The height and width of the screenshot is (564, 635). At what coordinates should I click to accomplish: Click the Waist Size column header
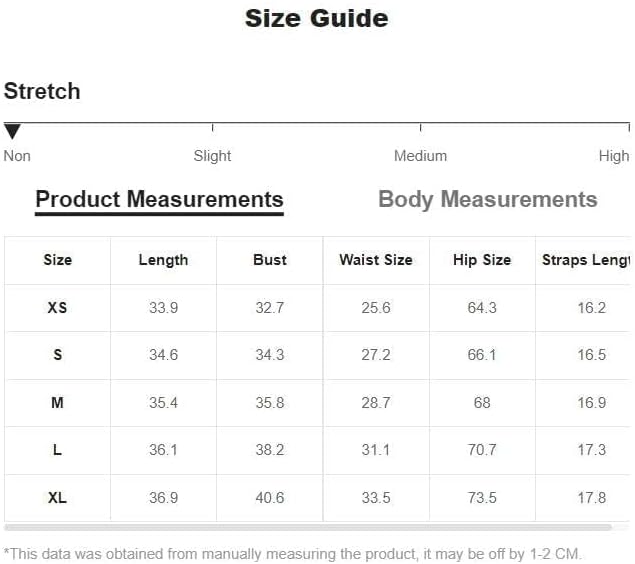point(375,260)
